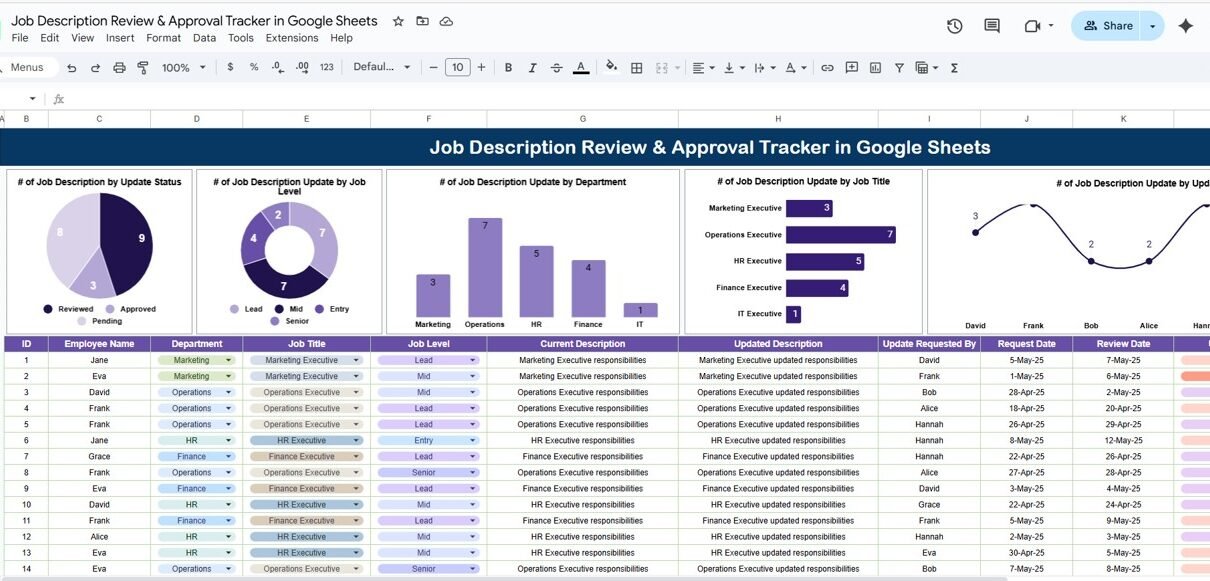1210x581 pixels.
Task: Toggle bold formatting
Action: 508,68
